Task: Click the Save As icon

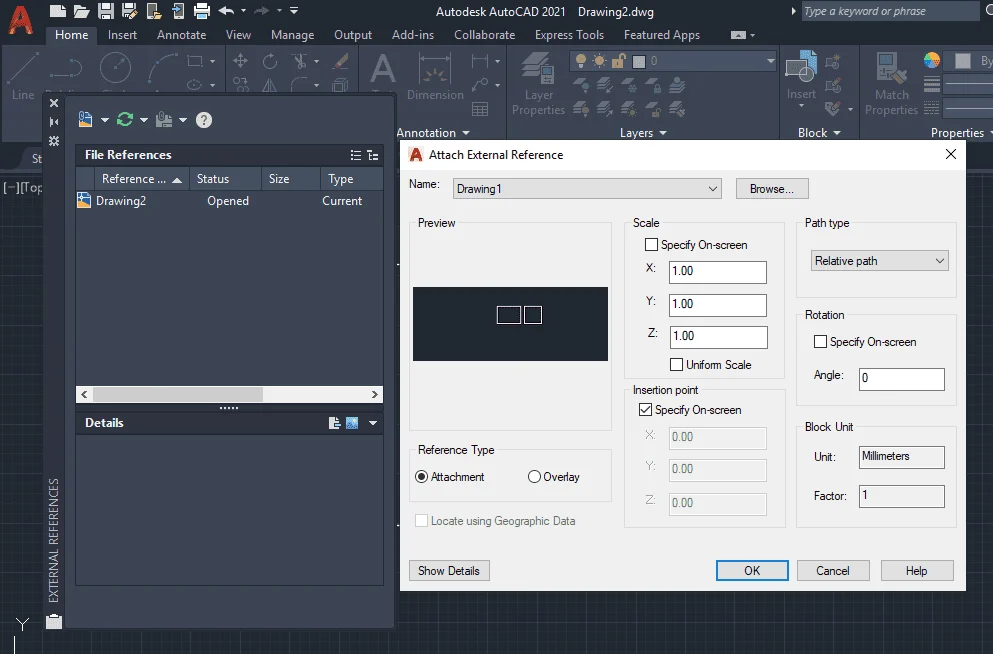Action: 130,11
